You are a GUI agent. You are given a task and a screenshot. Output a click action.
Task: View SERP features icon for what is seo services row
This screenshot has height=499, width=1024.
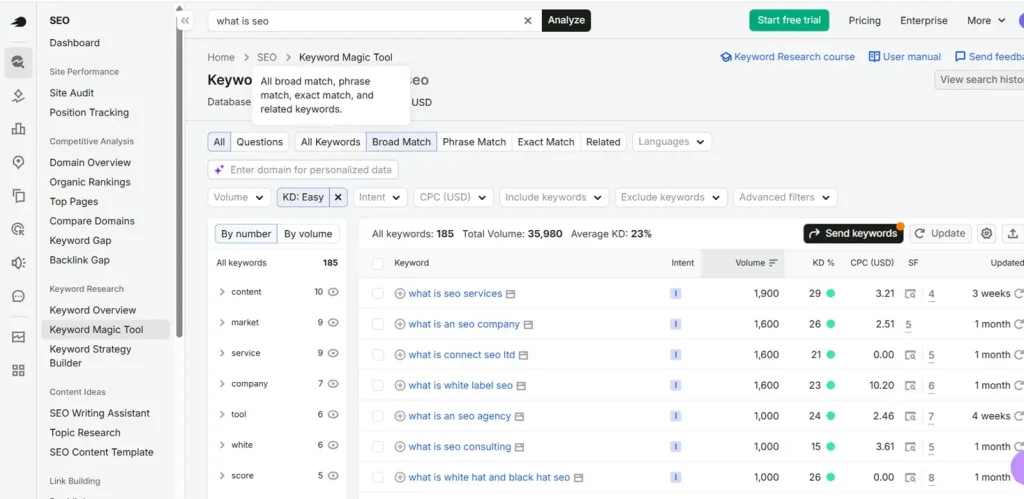(910, 294)
